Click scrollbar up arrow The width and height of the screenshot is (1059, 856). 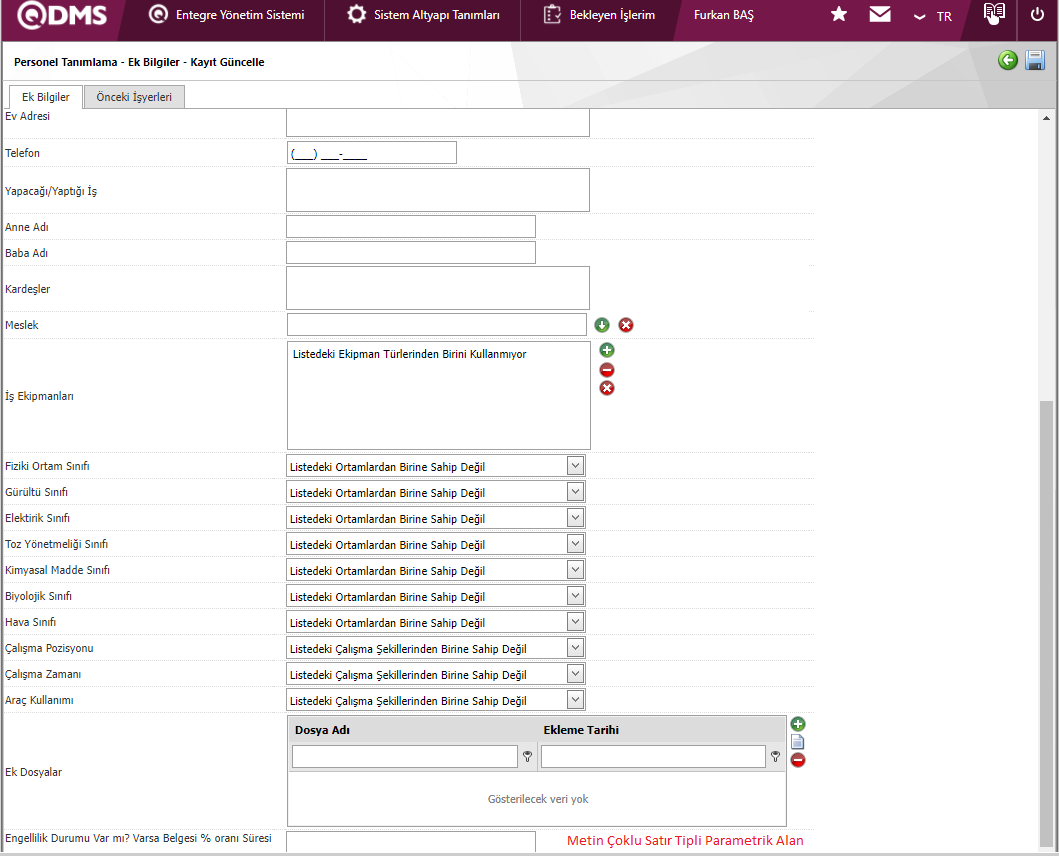pyautogui.click(x=1046, y=118)
